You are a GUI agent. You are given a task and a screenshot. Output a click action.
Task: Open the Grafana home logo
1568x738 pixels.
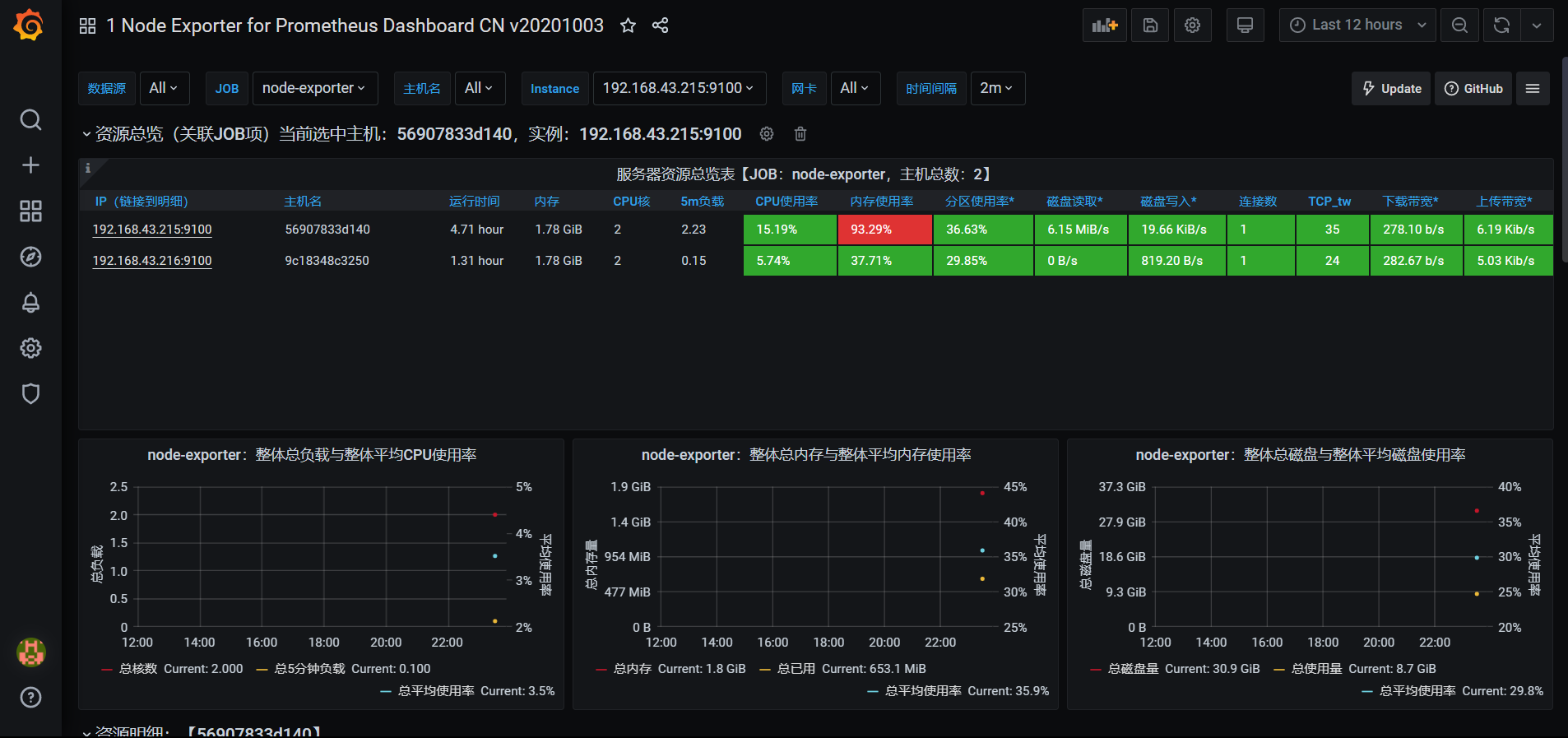click(30, 25)
